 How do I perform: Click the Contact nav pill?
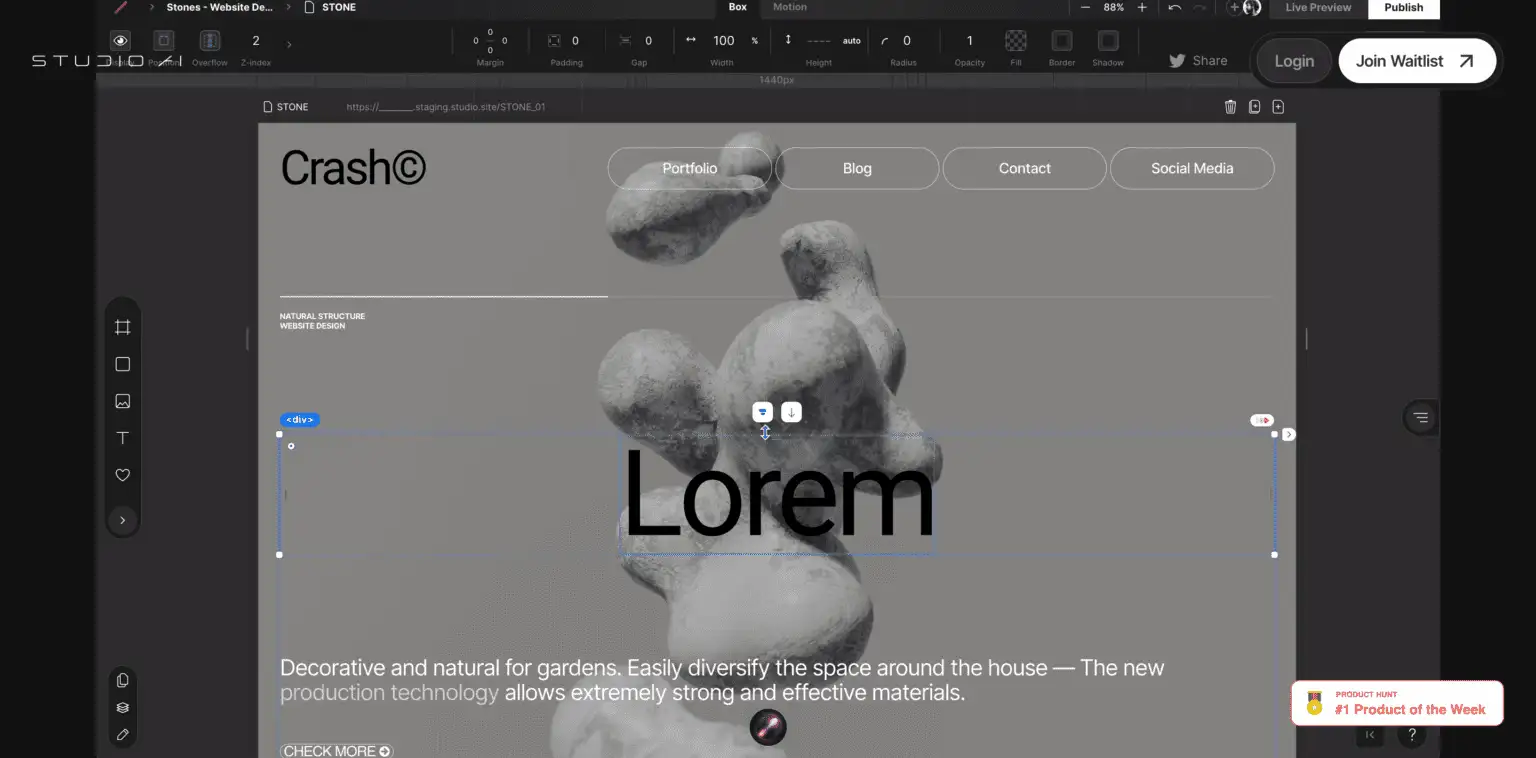(x=1025, y=168)
